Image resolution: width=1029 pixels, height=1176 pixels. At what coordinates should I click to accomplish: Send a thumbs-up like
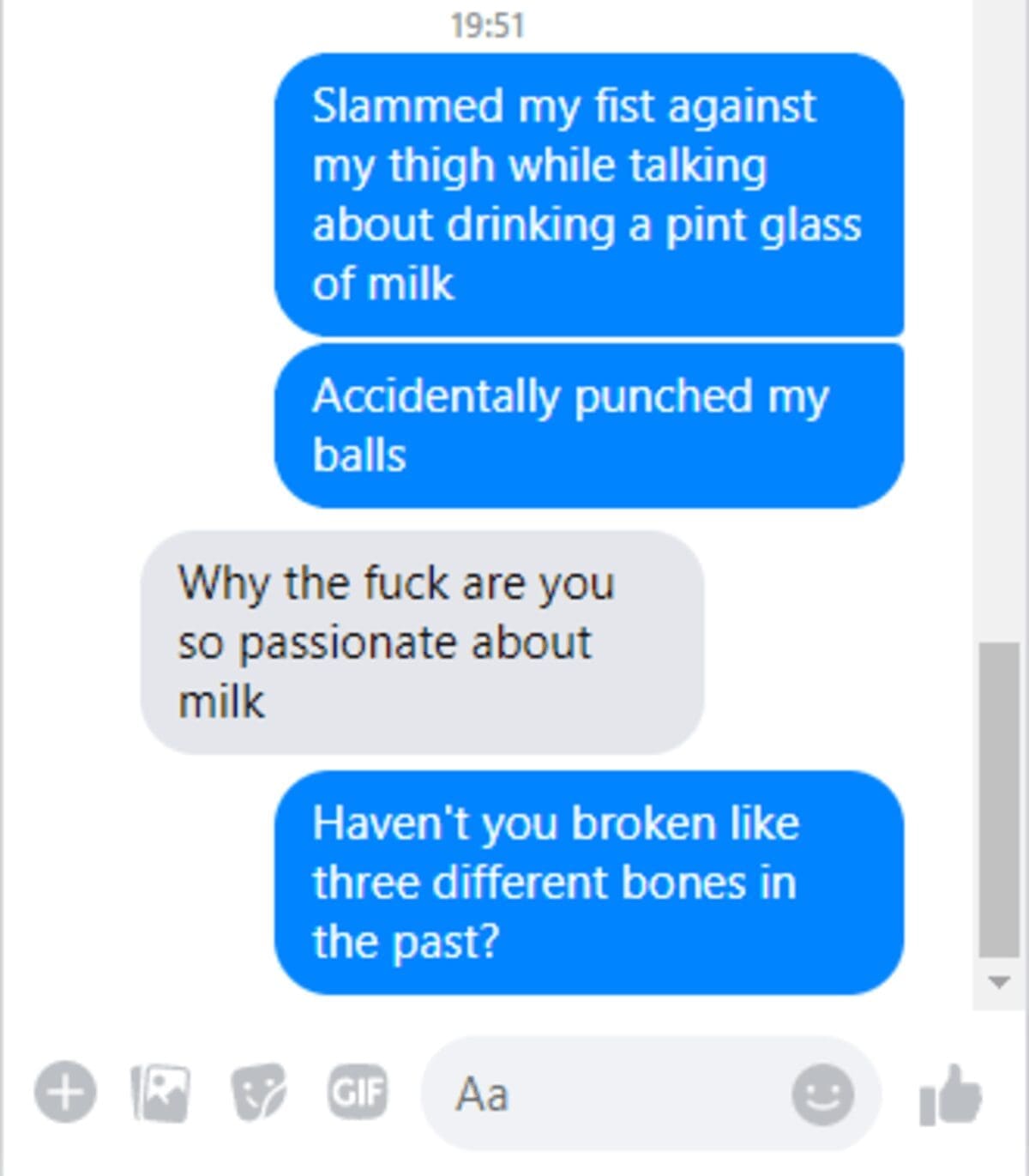950,1095
